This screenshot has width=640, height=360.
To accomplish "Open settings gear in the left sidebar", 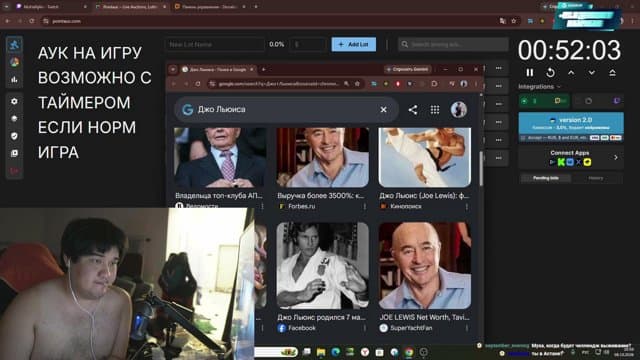I will pos(14,101).
